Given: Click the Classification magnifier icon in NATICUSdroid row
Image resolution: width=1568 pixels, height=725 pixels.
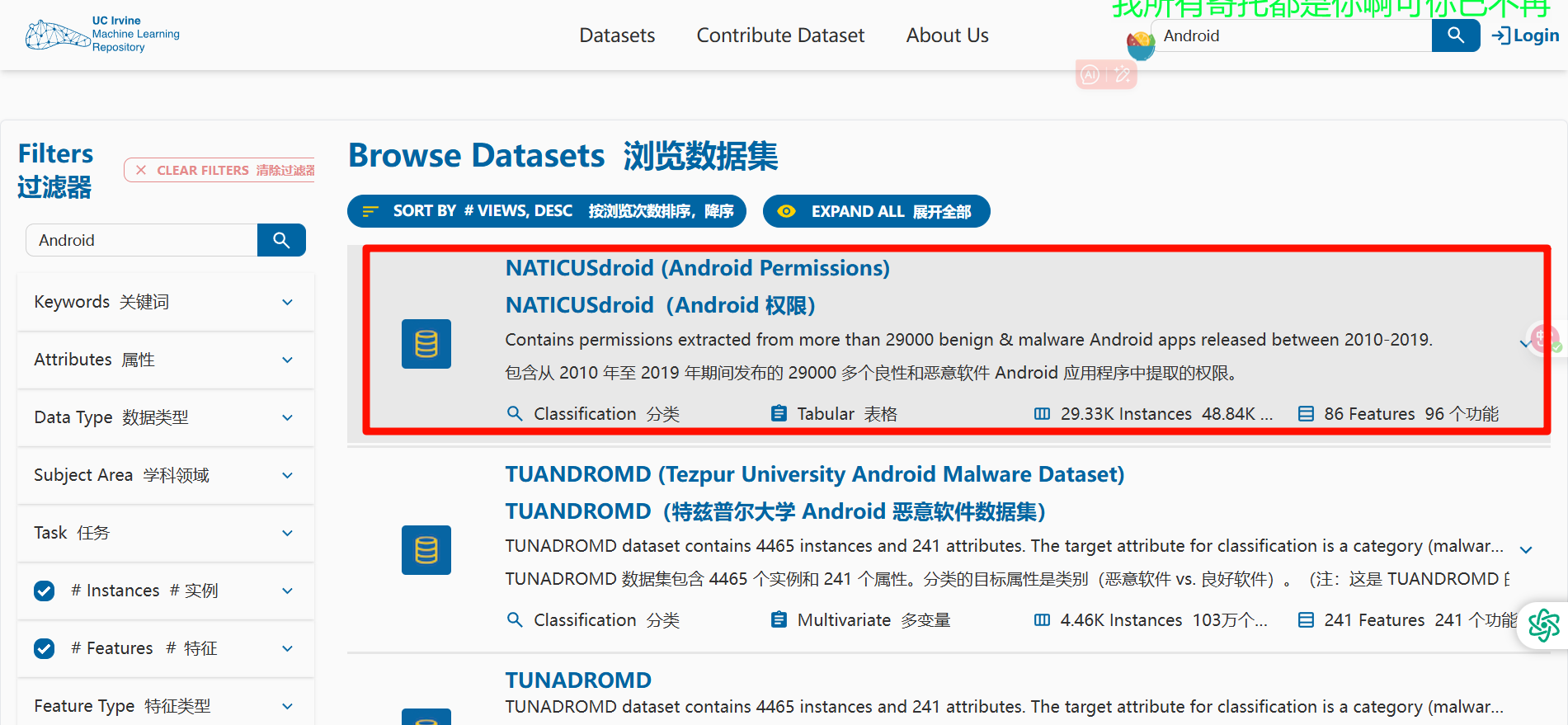Looking at the screenshot, I should point(515,413).
